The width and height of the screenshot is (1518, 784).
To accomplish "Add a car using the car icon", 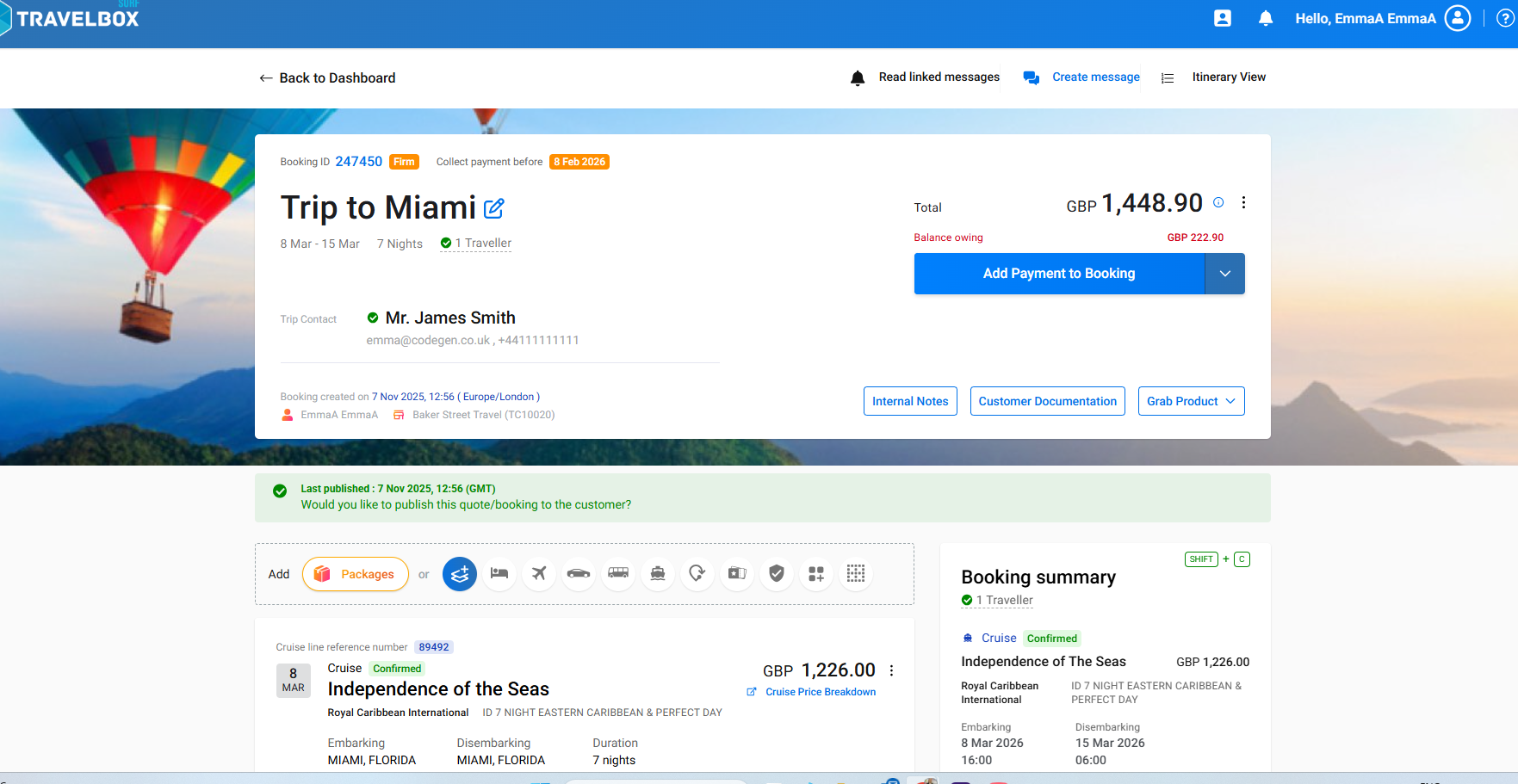I will 579,574.
